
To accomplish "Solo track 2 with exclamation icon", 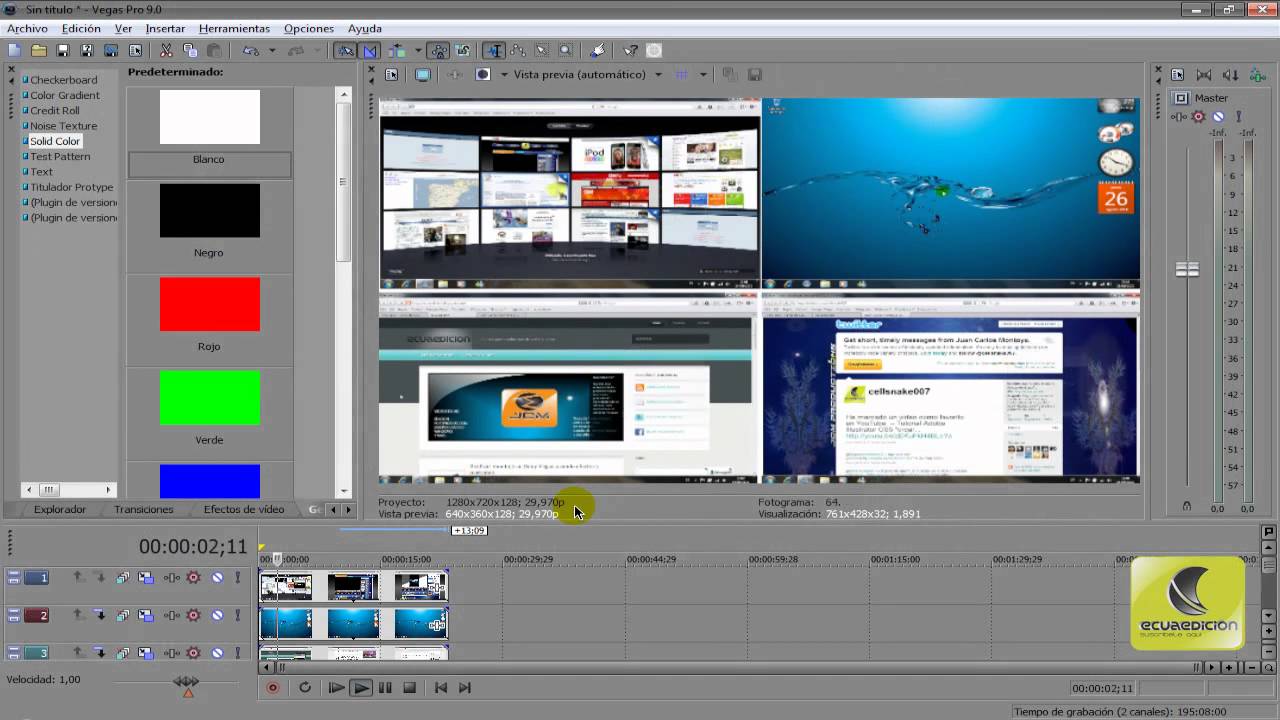I will coord(237,615).
